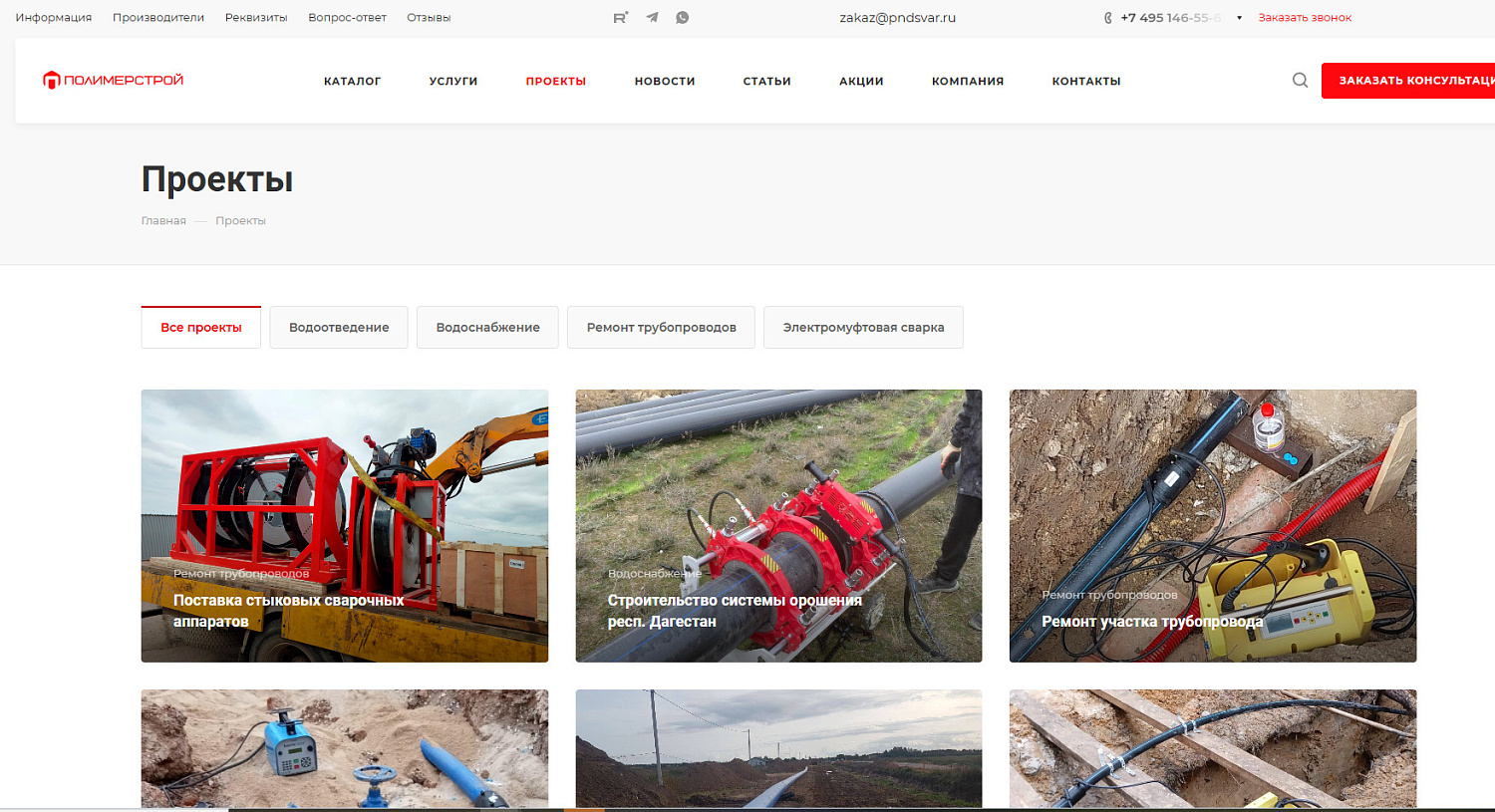Click the Полимерстрой logo
Screen dimensions: 1495x812
point(113,81)
